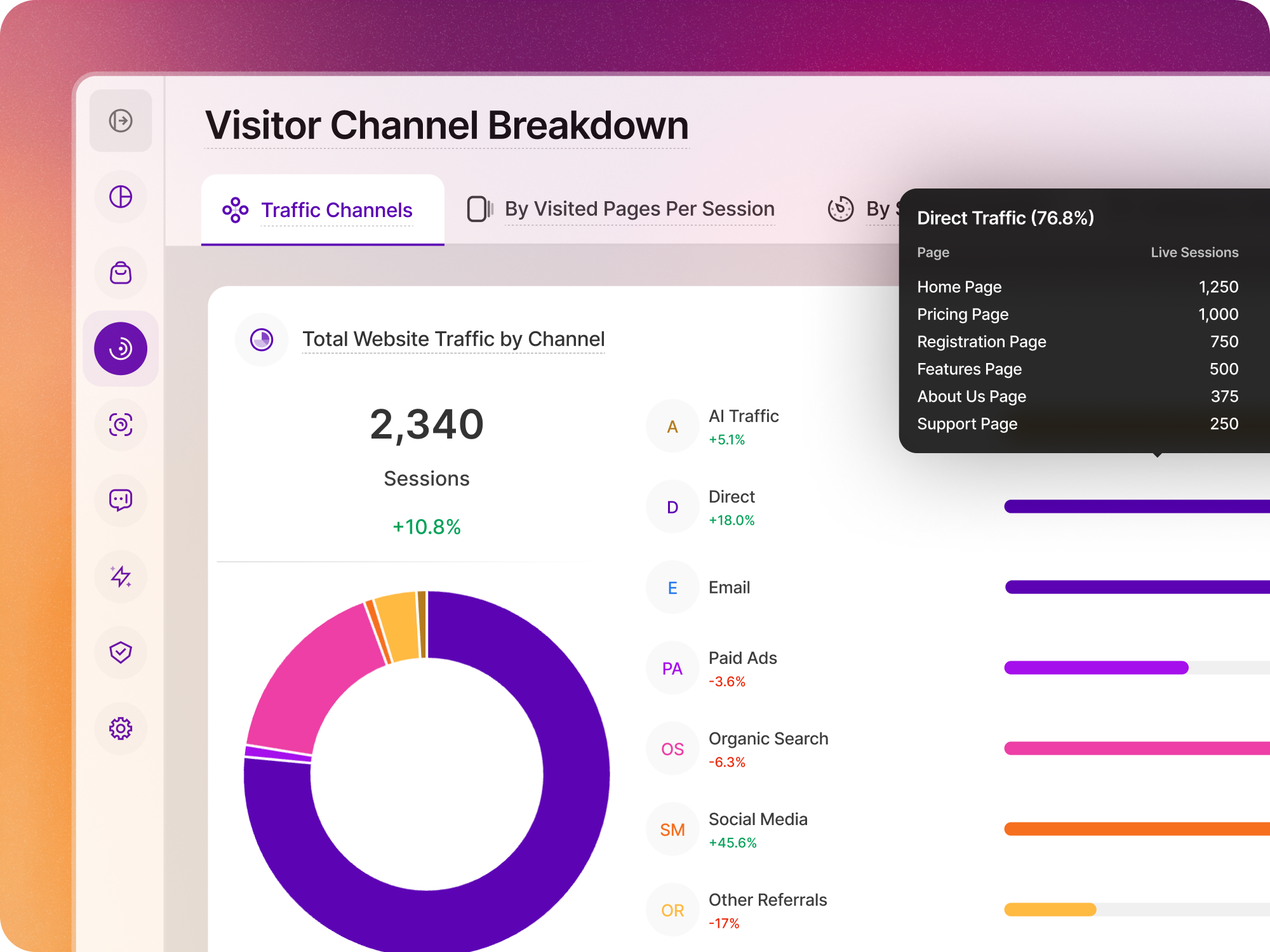This screenshot has height=952, width=1270.
Task: Click the 'Page' column header in tooltip
Action: click(933, 252)
